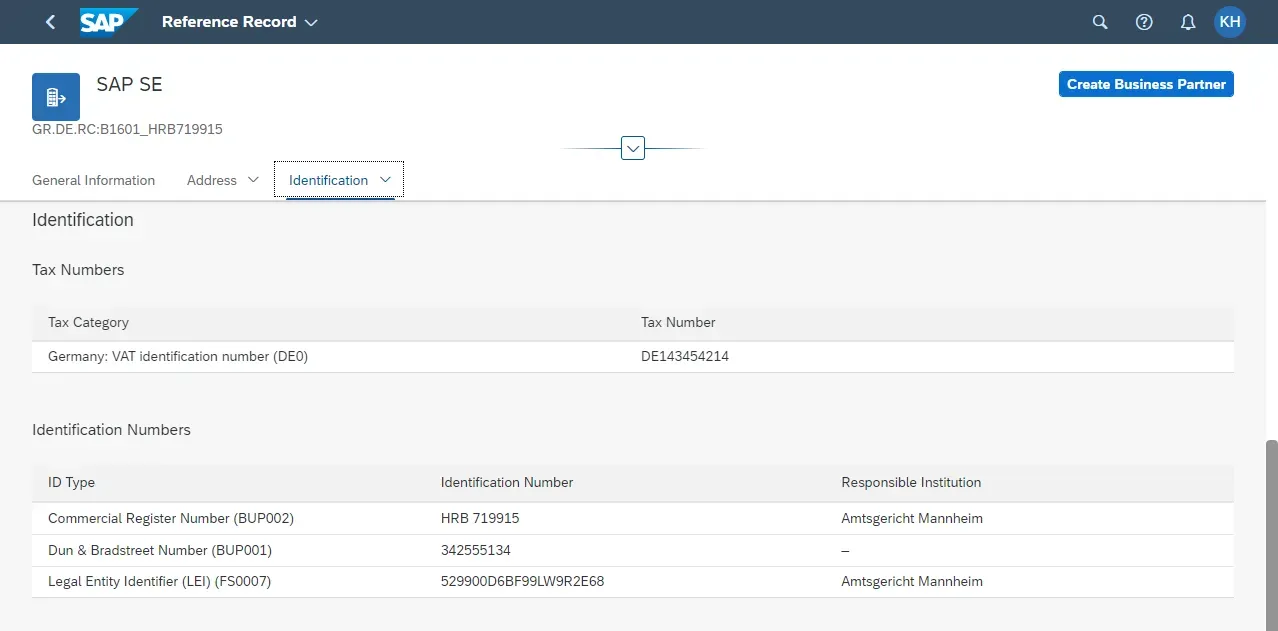This screenshot has width=1278, height=631.
Task: Click Amtsgericht Mannheim in LEI row
Action: pyautogui.click(x=912, y=581)
